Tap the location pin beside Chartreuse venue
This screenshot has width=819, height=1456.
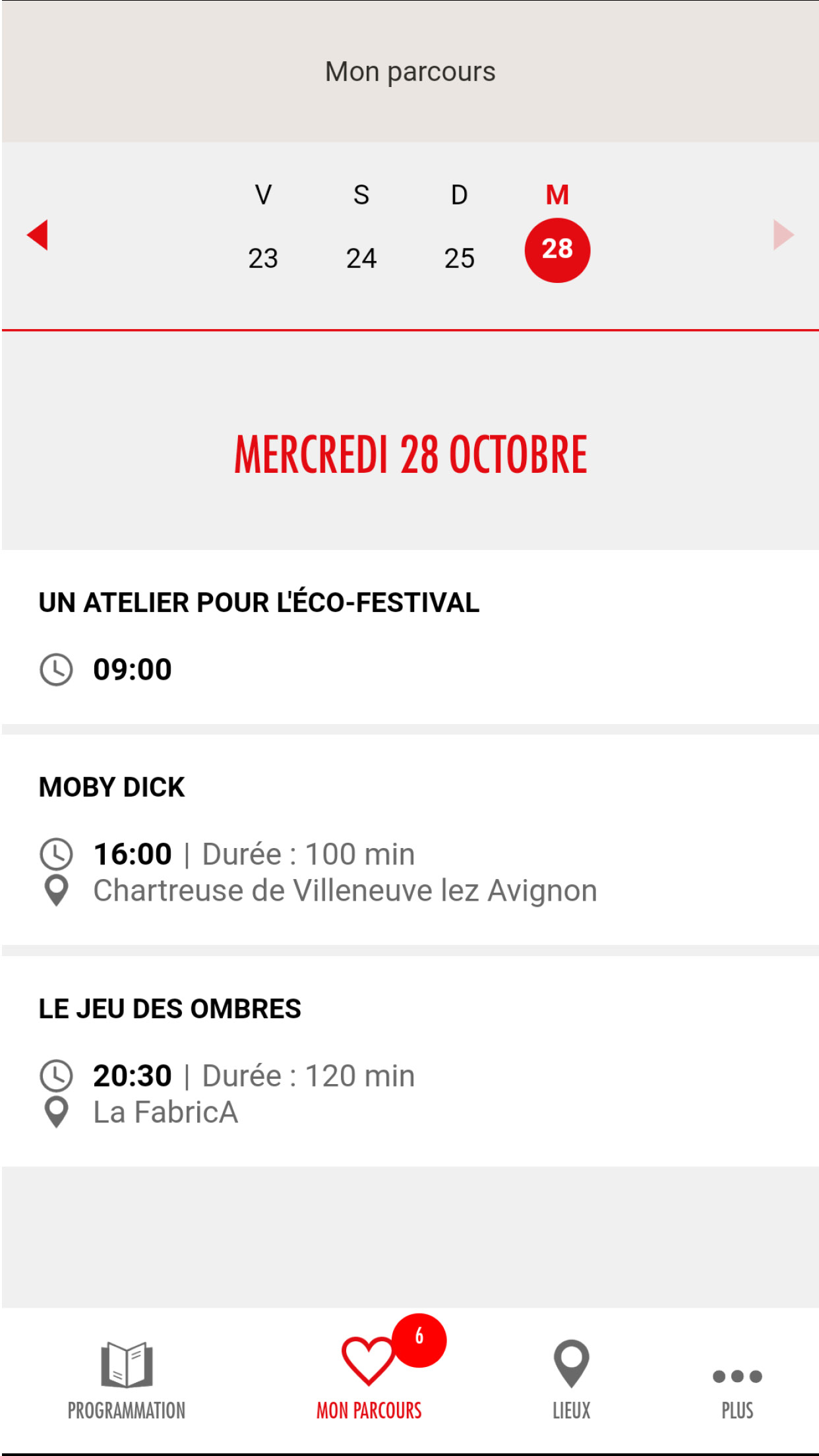click(57, 891)
